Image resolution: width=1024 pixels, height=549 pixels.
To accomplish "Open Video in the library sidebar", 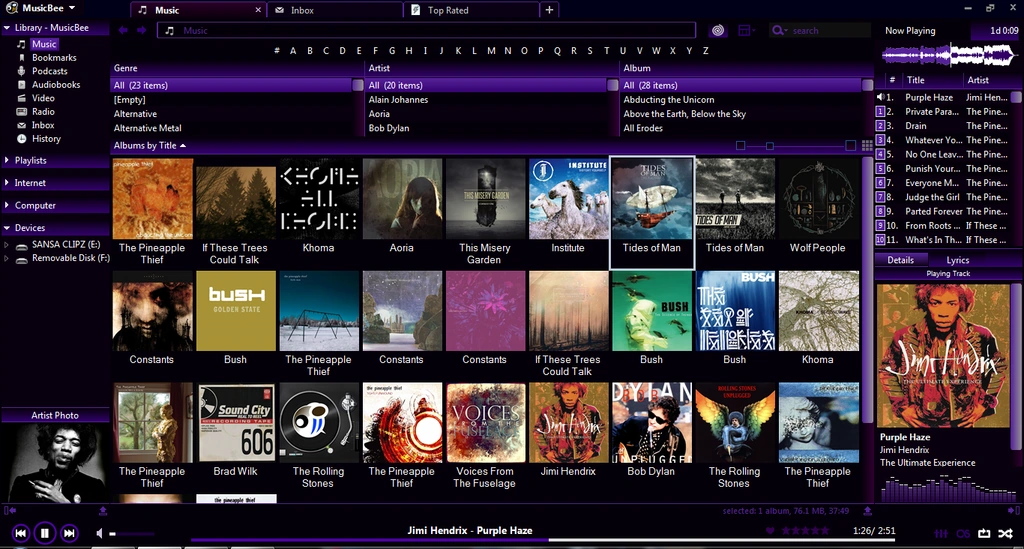I will click(x=43, y=98).
